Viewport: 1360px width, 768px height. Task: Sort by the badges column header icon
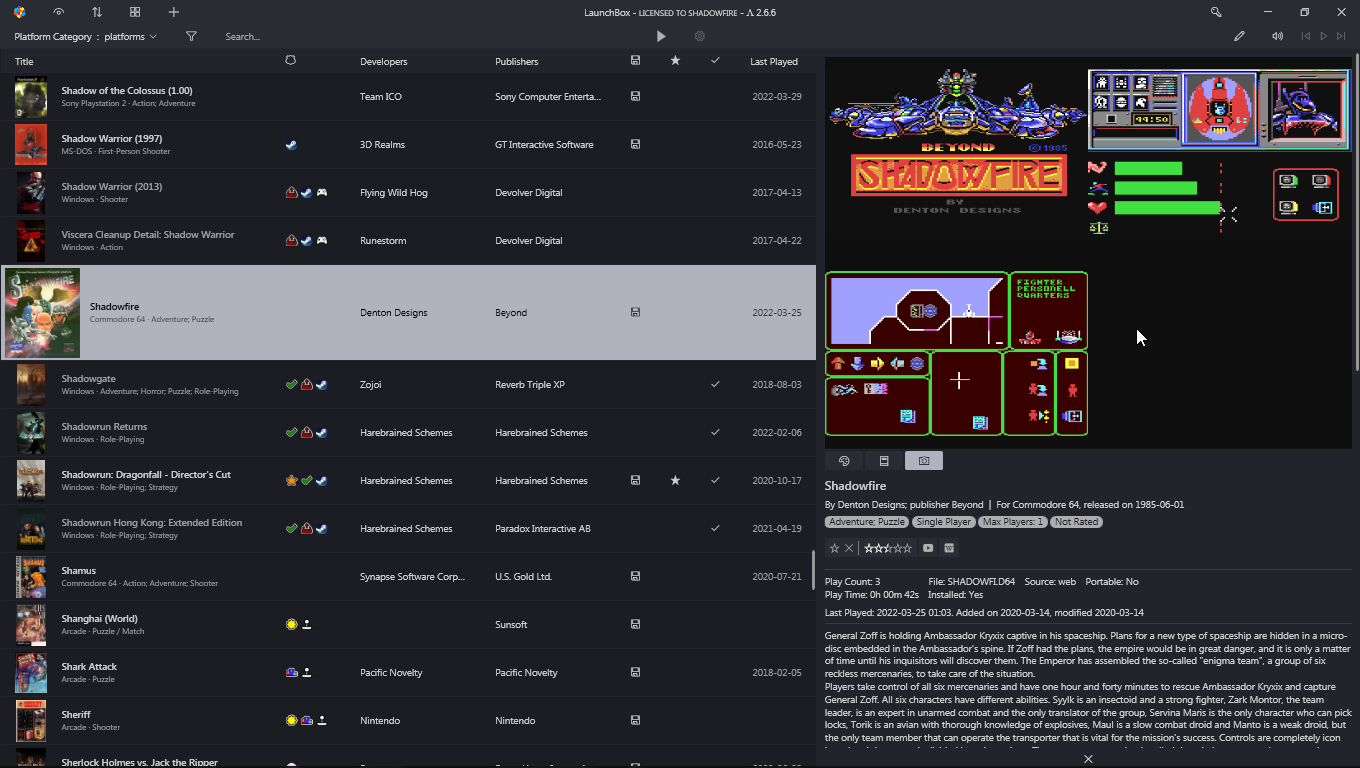tap(291, 61)
